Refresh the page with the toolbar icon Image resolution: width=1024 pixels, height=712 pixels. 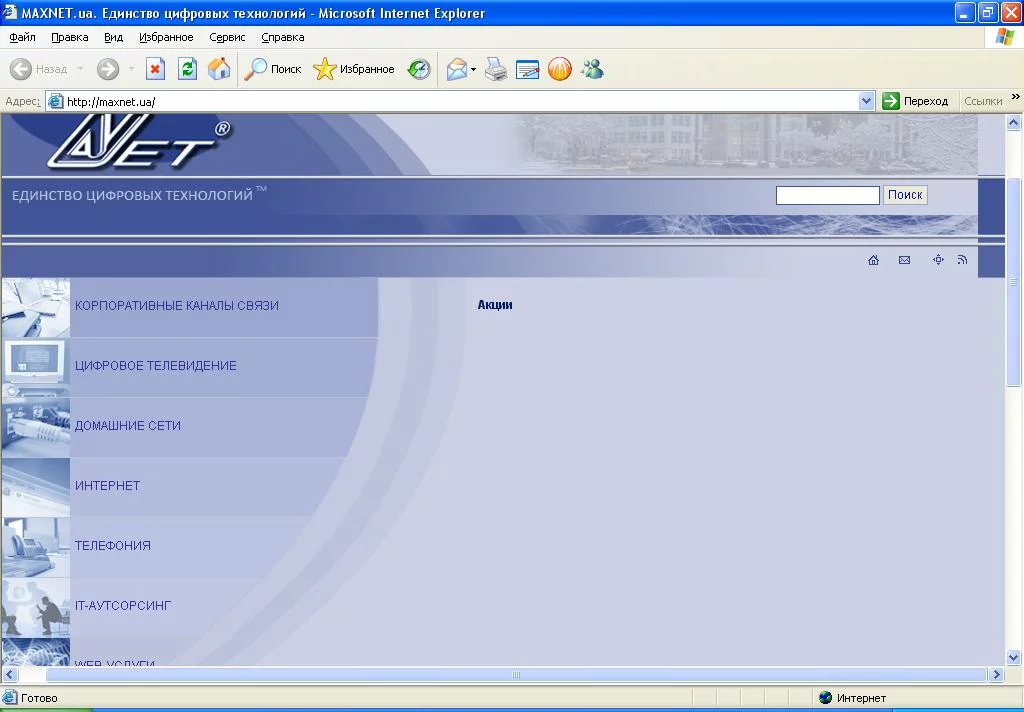187,69
